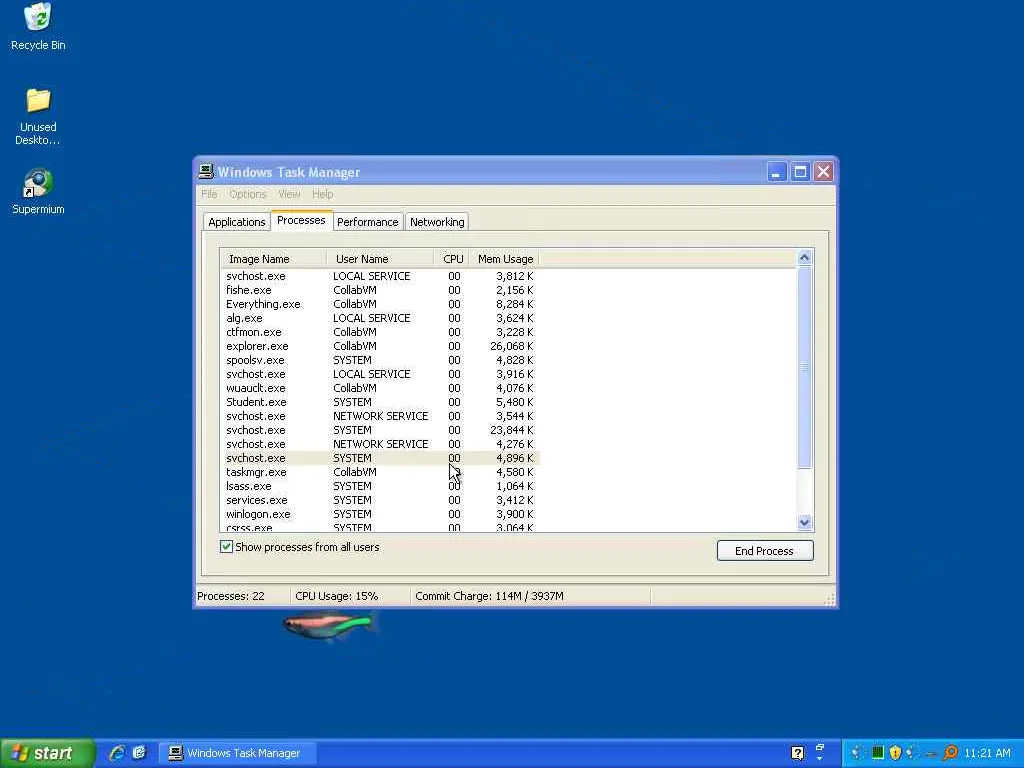This screenshot has width=1024, height=768.
Task: Select svchost.exe row using 4,896 K
Action: (x=380, y=458)
